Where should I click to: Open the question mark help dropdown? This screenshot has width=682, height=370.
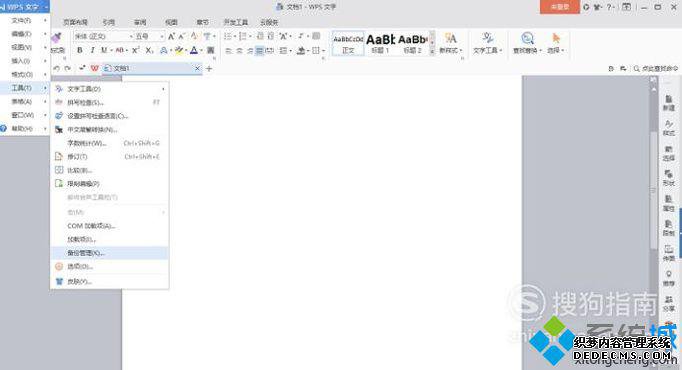(611, 7)
